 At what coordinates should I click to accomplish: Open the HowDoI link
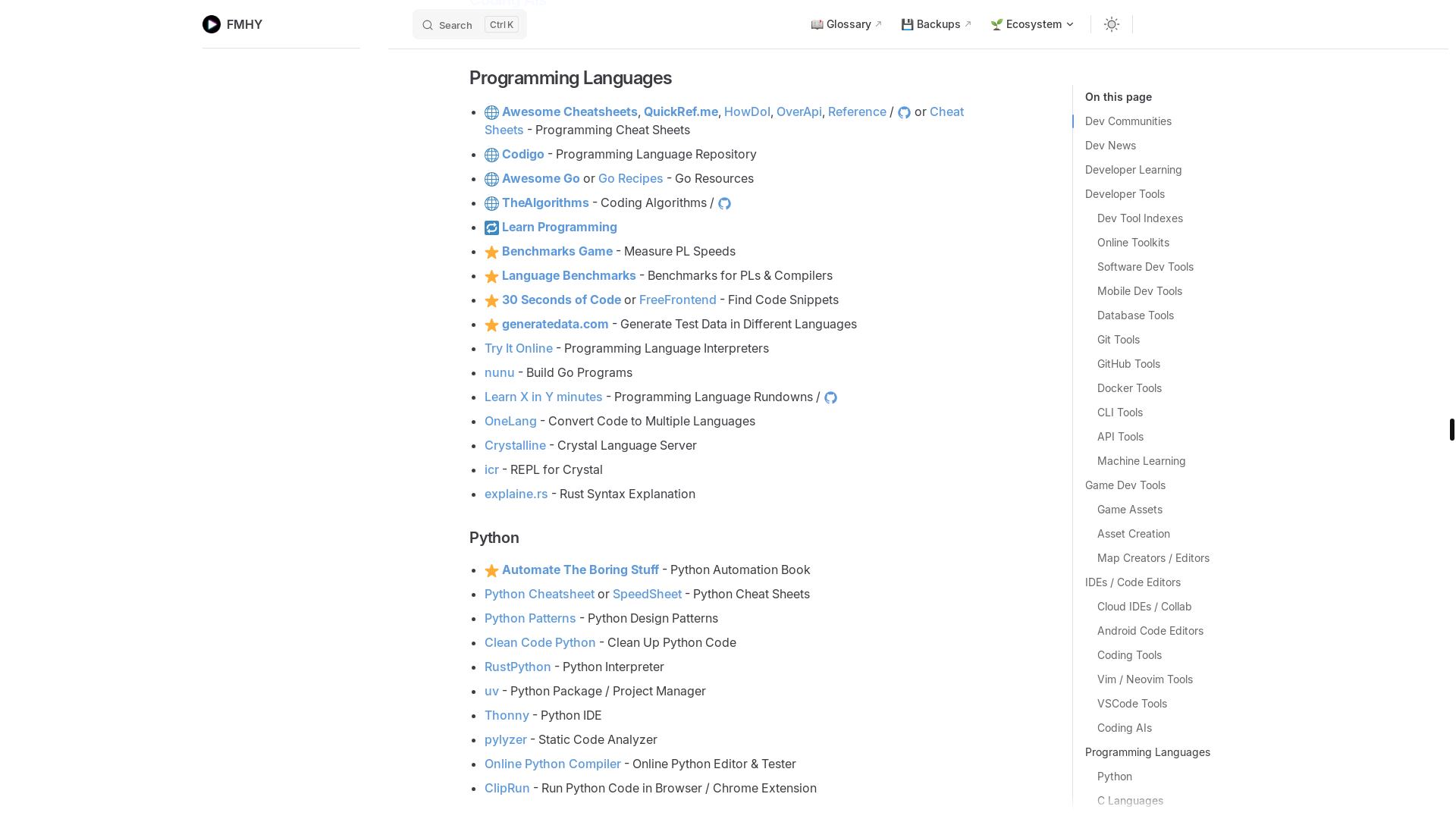click(x=747, y=111)
